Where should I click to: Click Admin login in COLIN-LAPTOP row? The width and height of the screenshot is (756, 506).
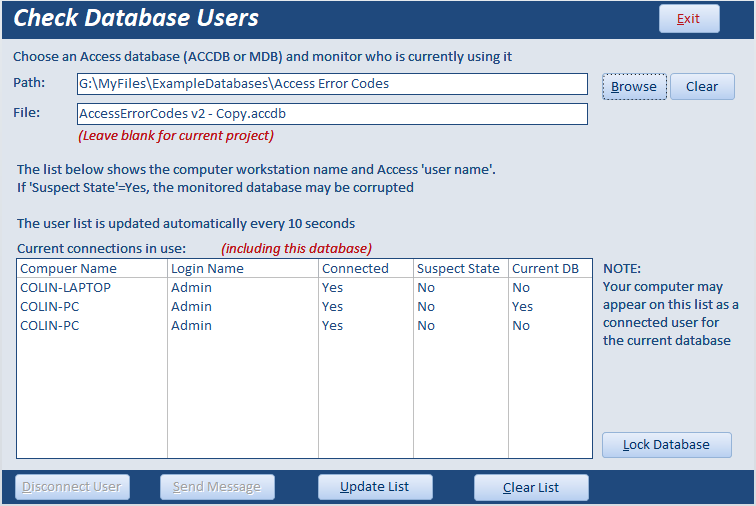tap(191, 287)
